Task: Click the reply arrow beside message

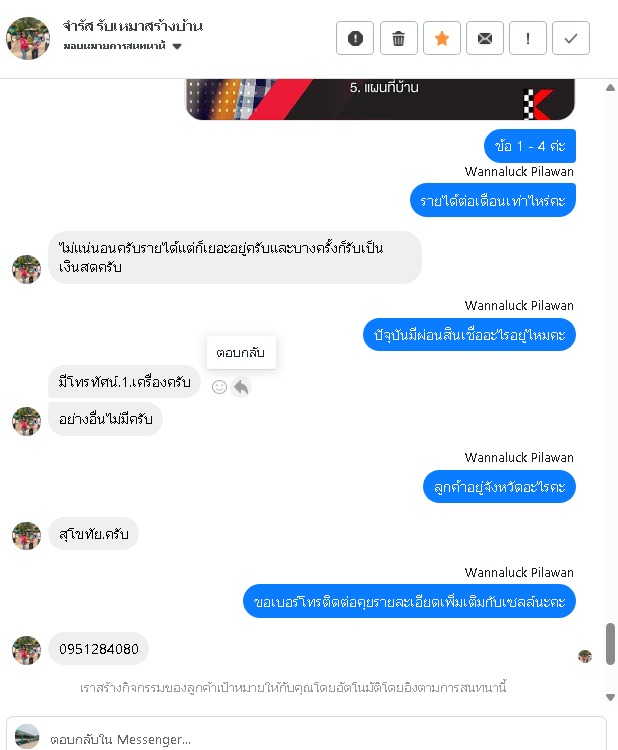Action: click(x=241, y=387)
